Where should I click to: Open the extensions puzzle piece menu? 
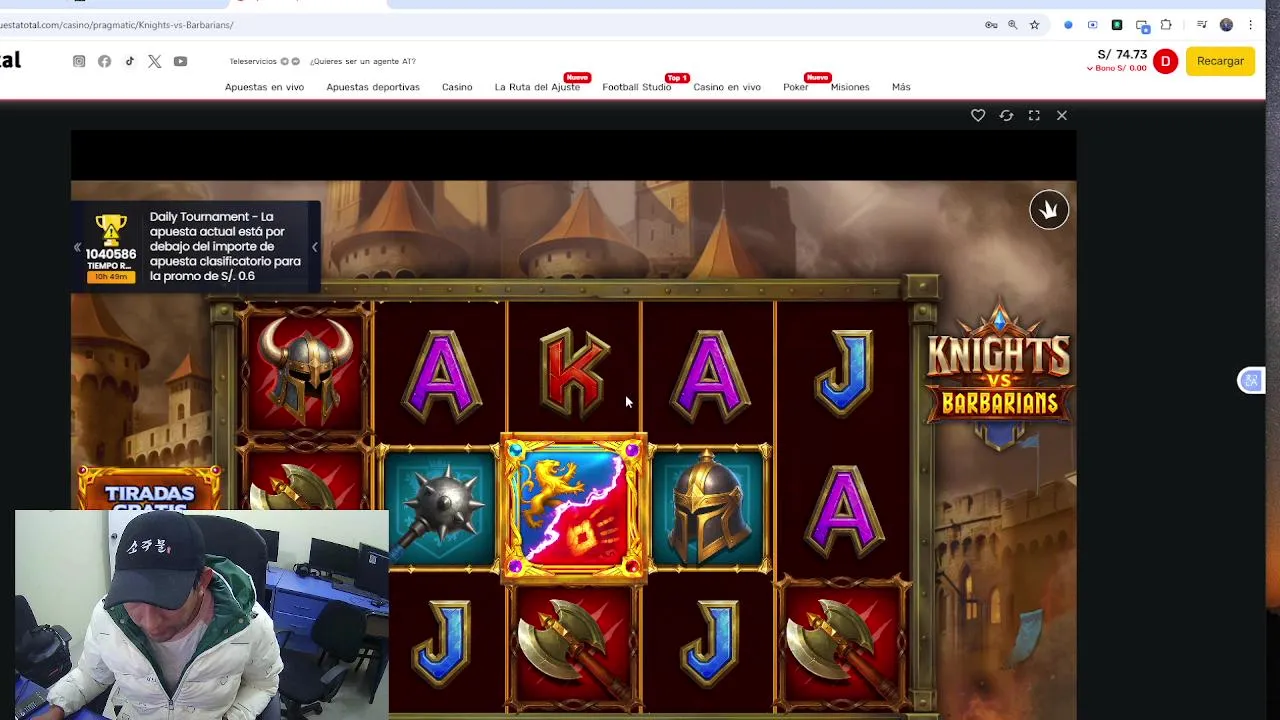pos(1166,25)
